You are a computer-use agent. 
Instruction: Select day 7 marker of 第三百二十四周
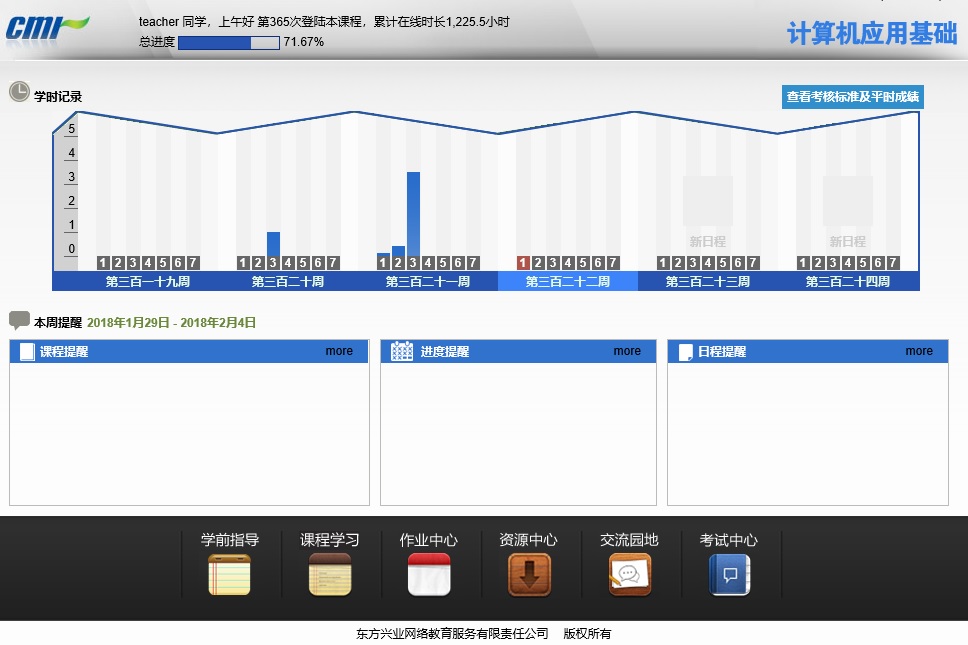tap(893, 263)
